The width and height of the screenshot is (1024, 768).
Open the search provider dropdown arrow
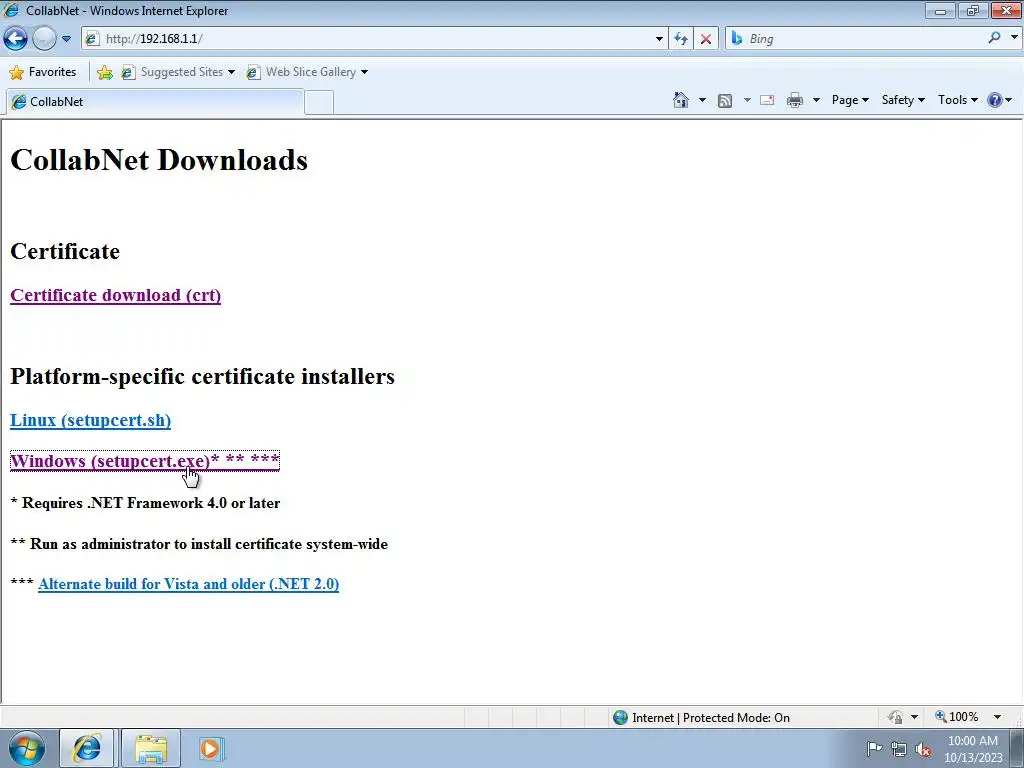coord(1014,38)
